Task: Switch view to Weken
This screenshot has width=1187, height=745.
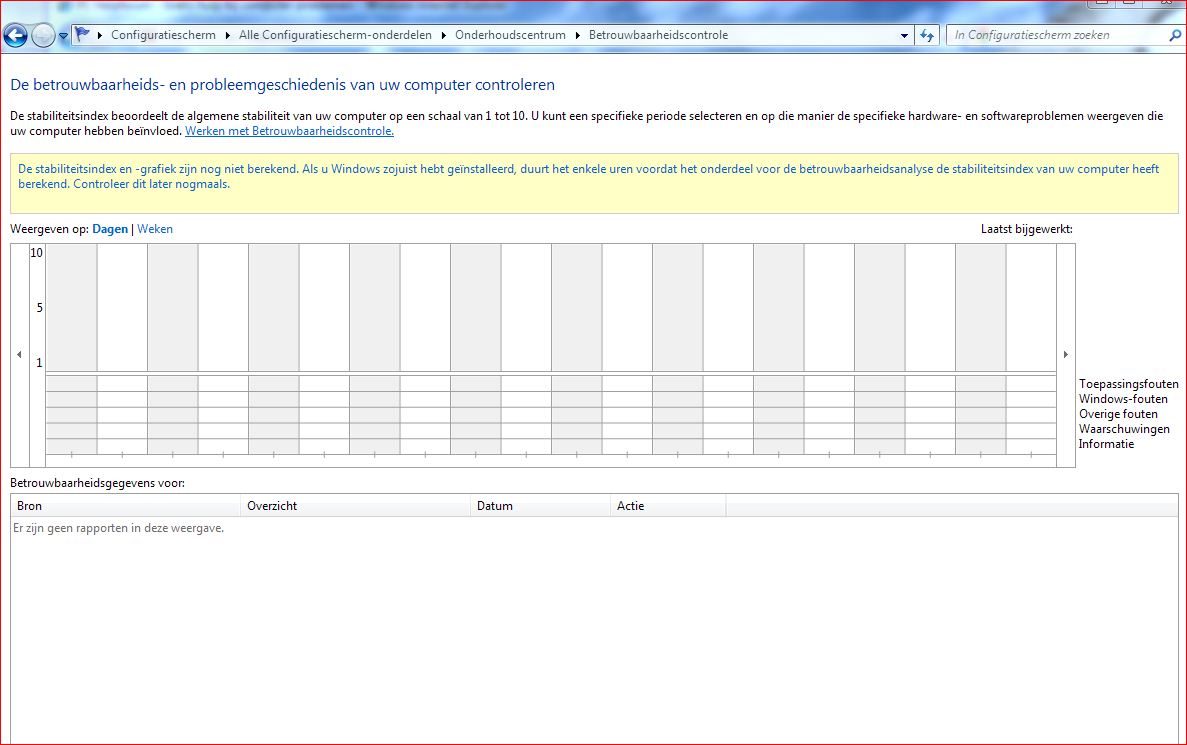Action: [x=155, y=229]
